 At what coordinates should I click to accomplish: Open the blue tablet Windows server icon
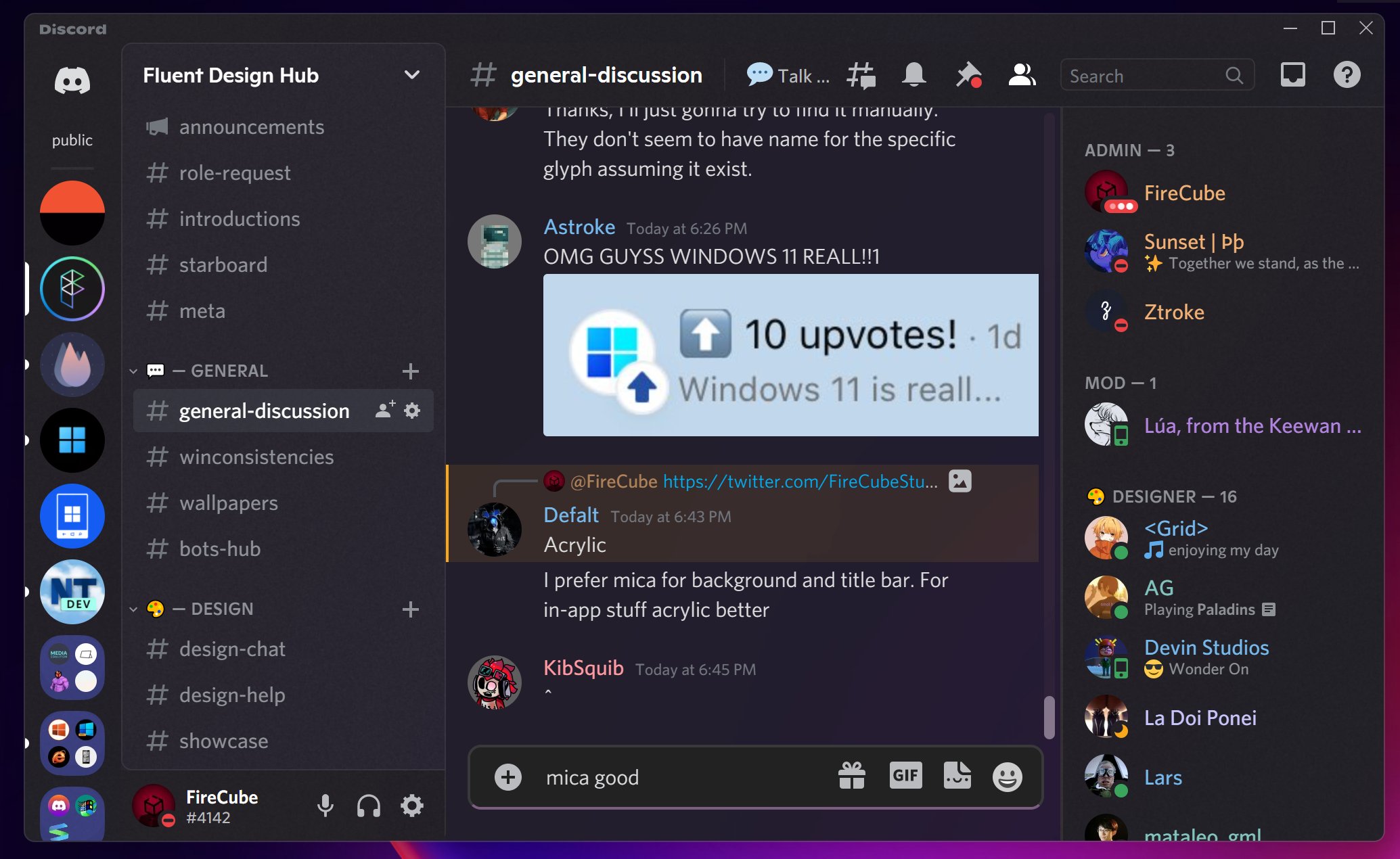(72, 516)
